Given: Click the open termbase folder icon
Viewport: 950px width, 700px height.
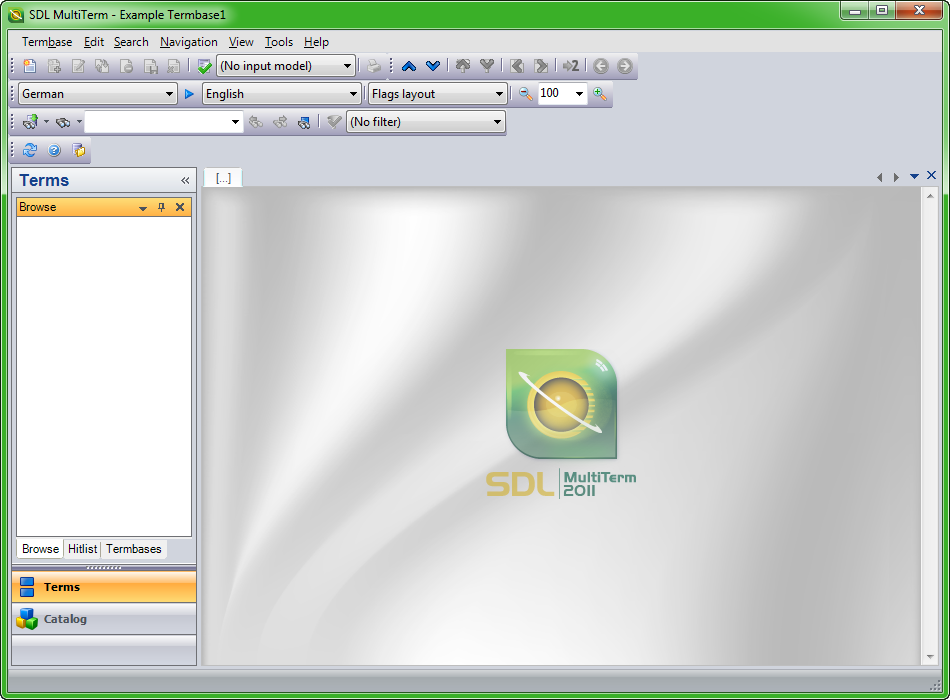Looking at the screenshot, I should click(79, 150).
